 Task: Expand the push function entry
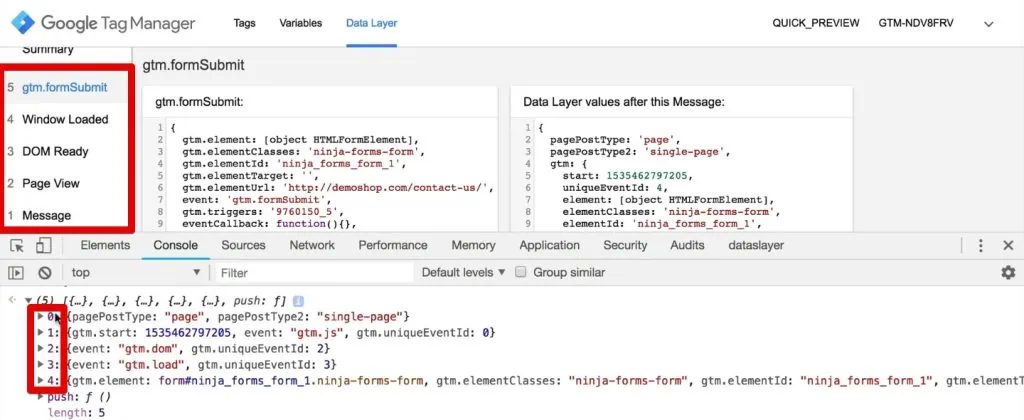click(x=41, y=396)
